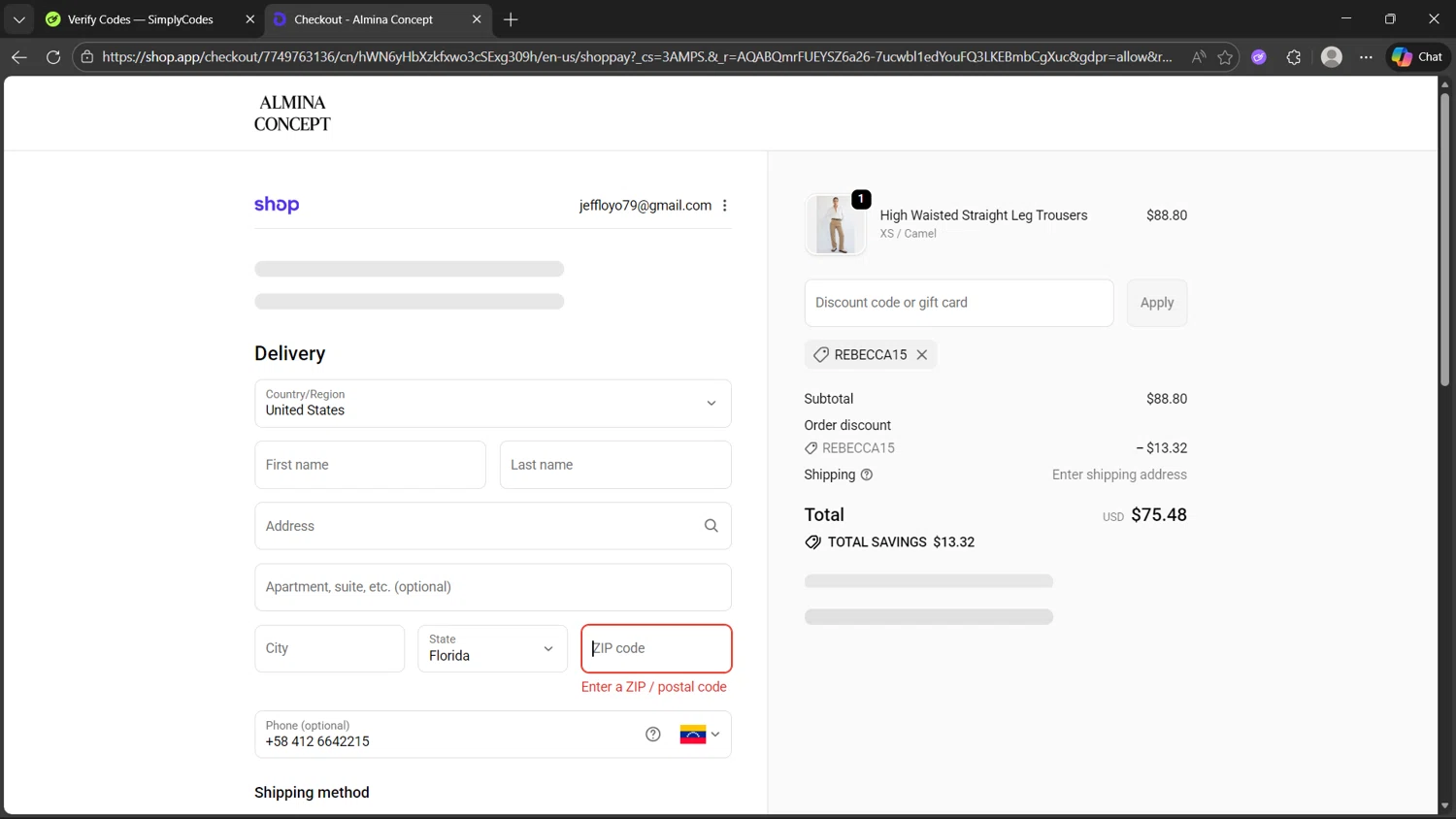
Task: Click the trousers product thumbnail
Action: [x=835, y=224]
